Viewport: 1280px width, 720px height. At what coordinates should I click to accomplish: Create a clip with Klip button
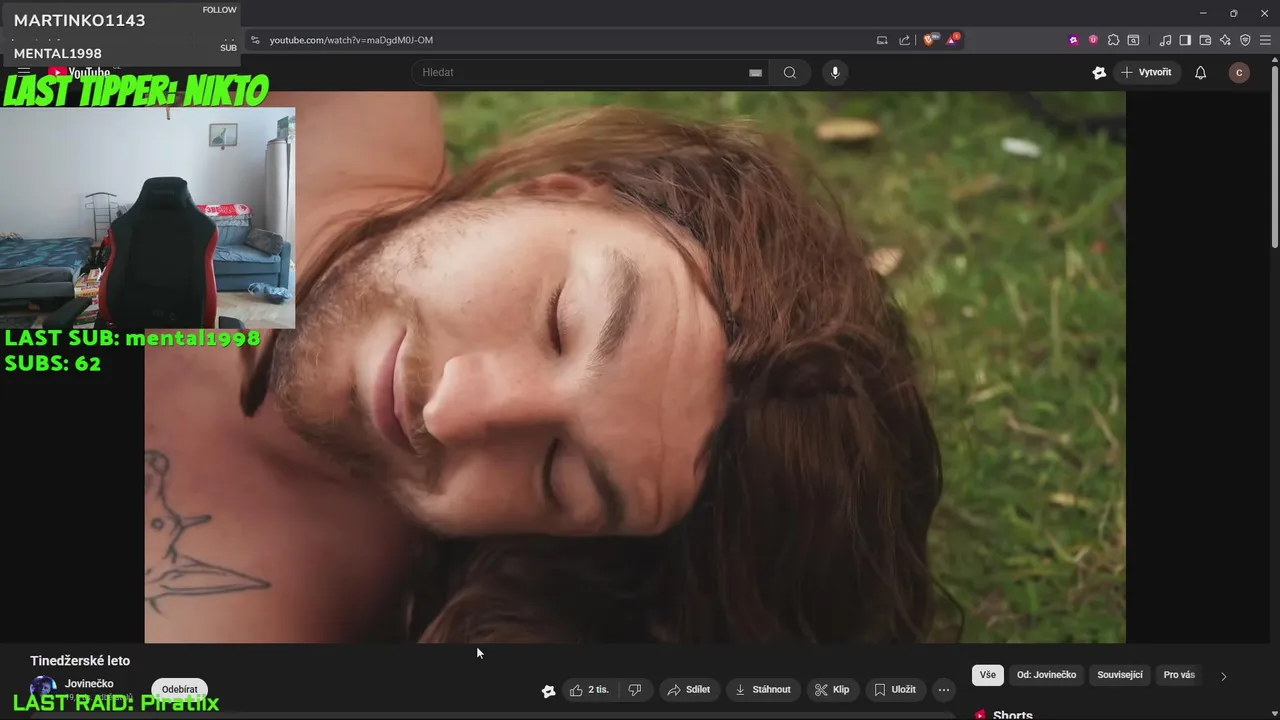[x=832, y=690]
